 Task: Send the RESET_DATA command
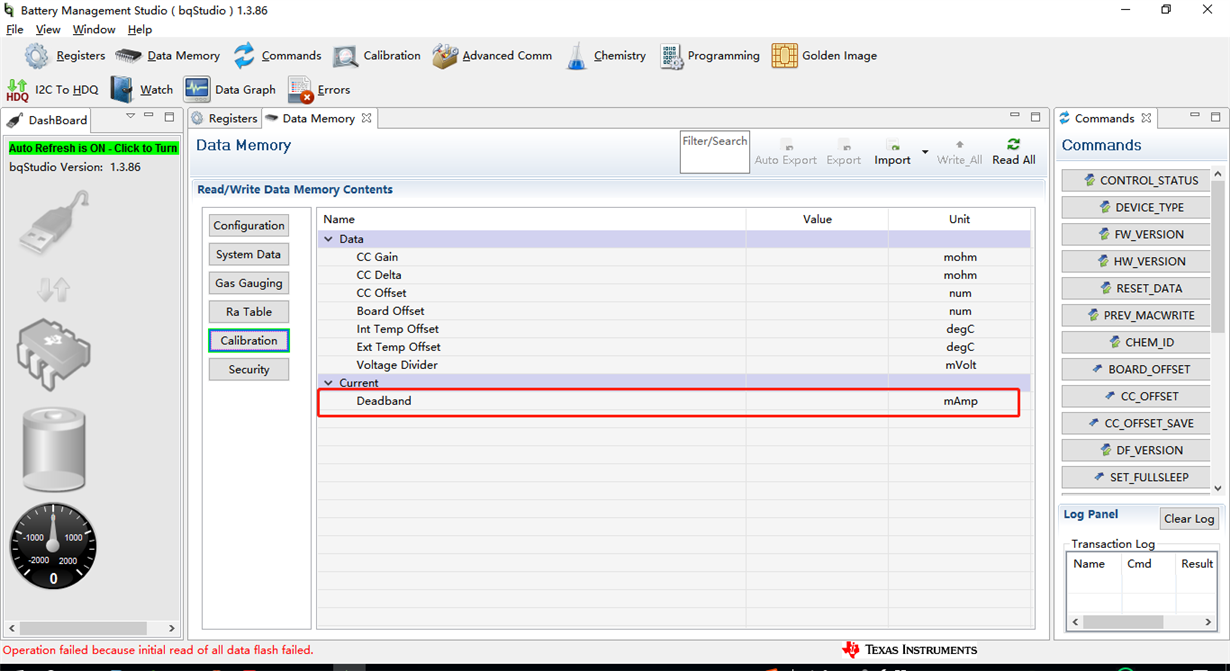point(1135,289)
